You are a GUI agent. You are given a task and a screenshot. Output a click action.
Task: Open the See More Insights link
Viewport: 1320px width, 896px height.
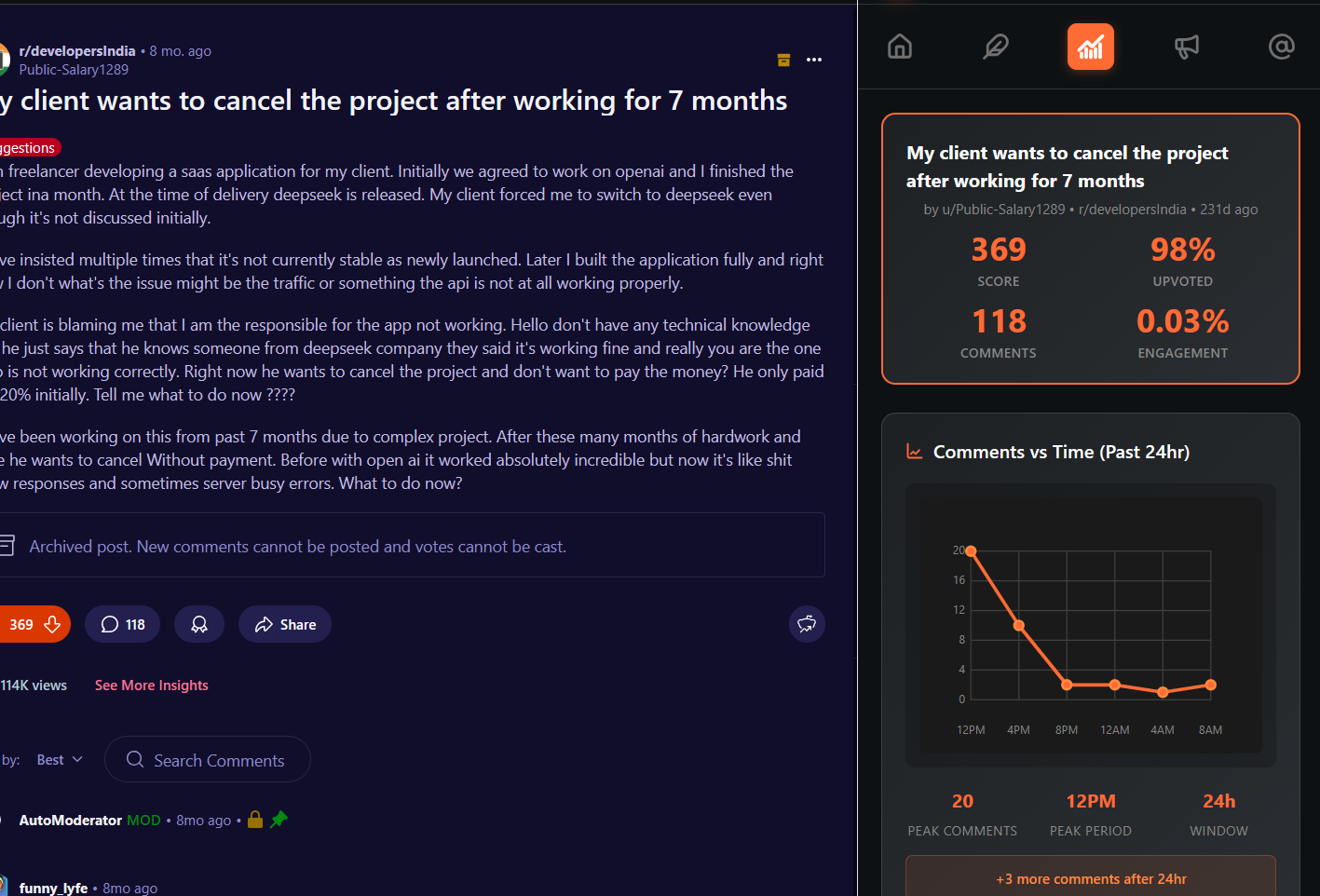point(152,686)
